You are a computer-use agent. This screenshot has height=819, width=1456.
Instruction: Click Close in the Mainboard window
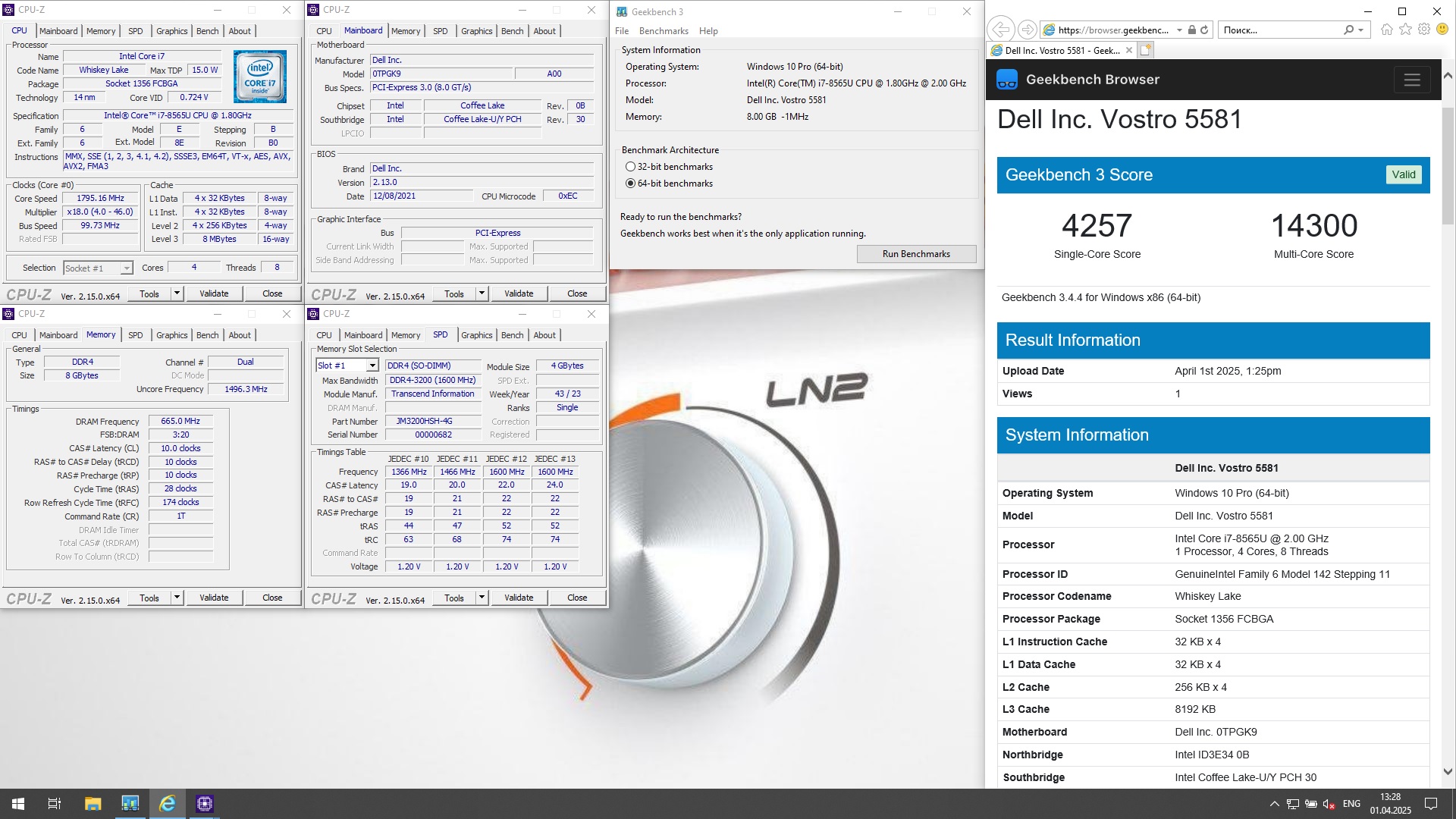pyautogui.click(x=577, y=293)
